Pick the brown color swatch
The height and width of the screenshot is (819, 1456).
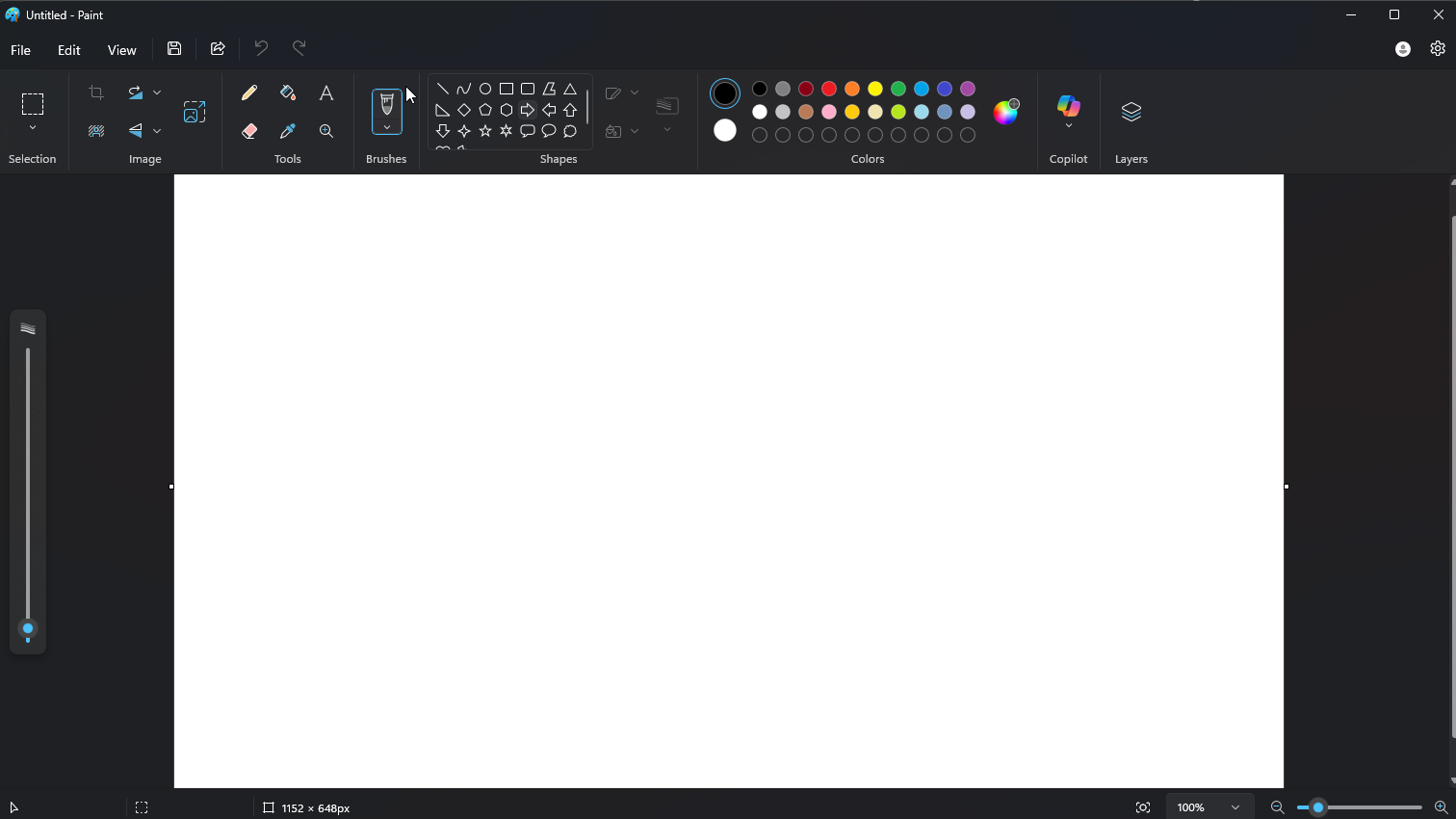pyautogui.click(x=806, y=112)
